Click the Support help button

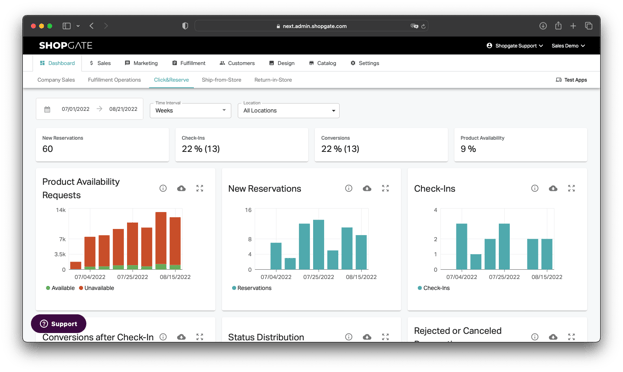[x=58, y=324]
